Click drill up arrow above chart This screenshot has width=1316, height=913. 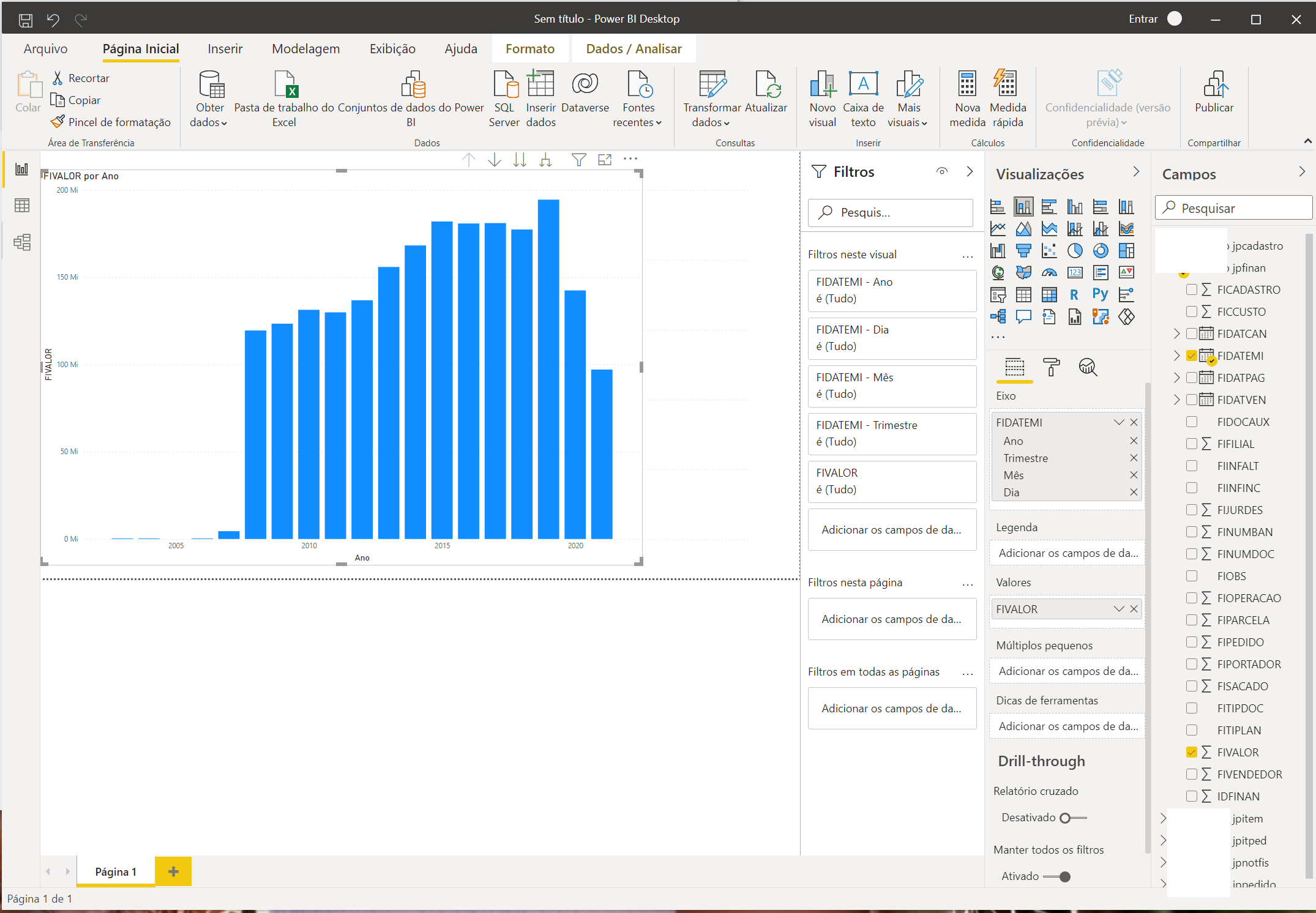[469, 160]
